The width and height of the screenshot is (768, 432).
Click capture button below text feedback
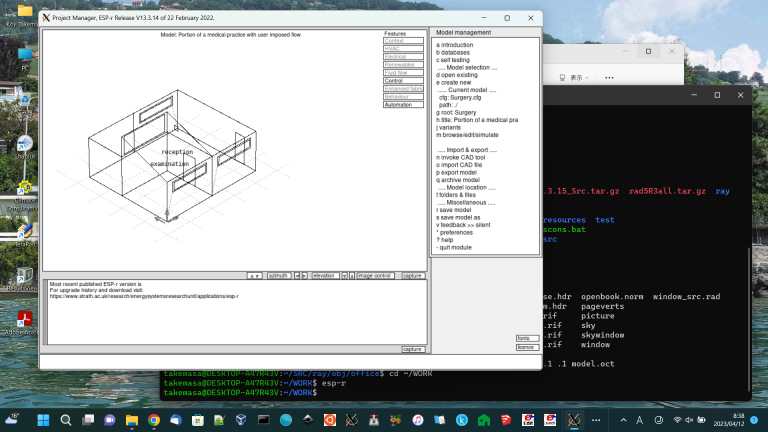point(412,349)
